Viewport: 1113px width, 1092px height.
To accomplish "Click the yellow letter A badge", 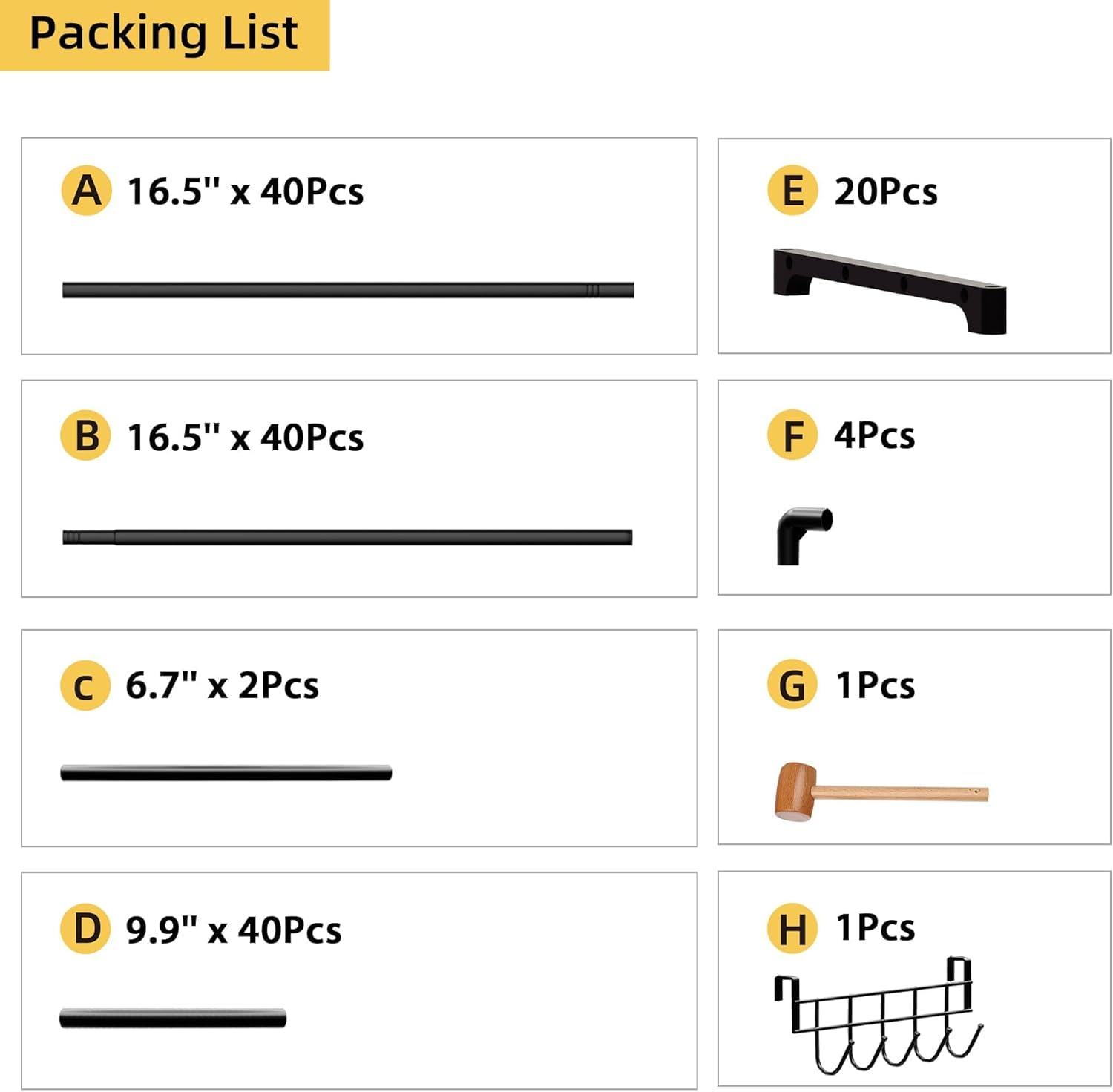I will [86, 191].
